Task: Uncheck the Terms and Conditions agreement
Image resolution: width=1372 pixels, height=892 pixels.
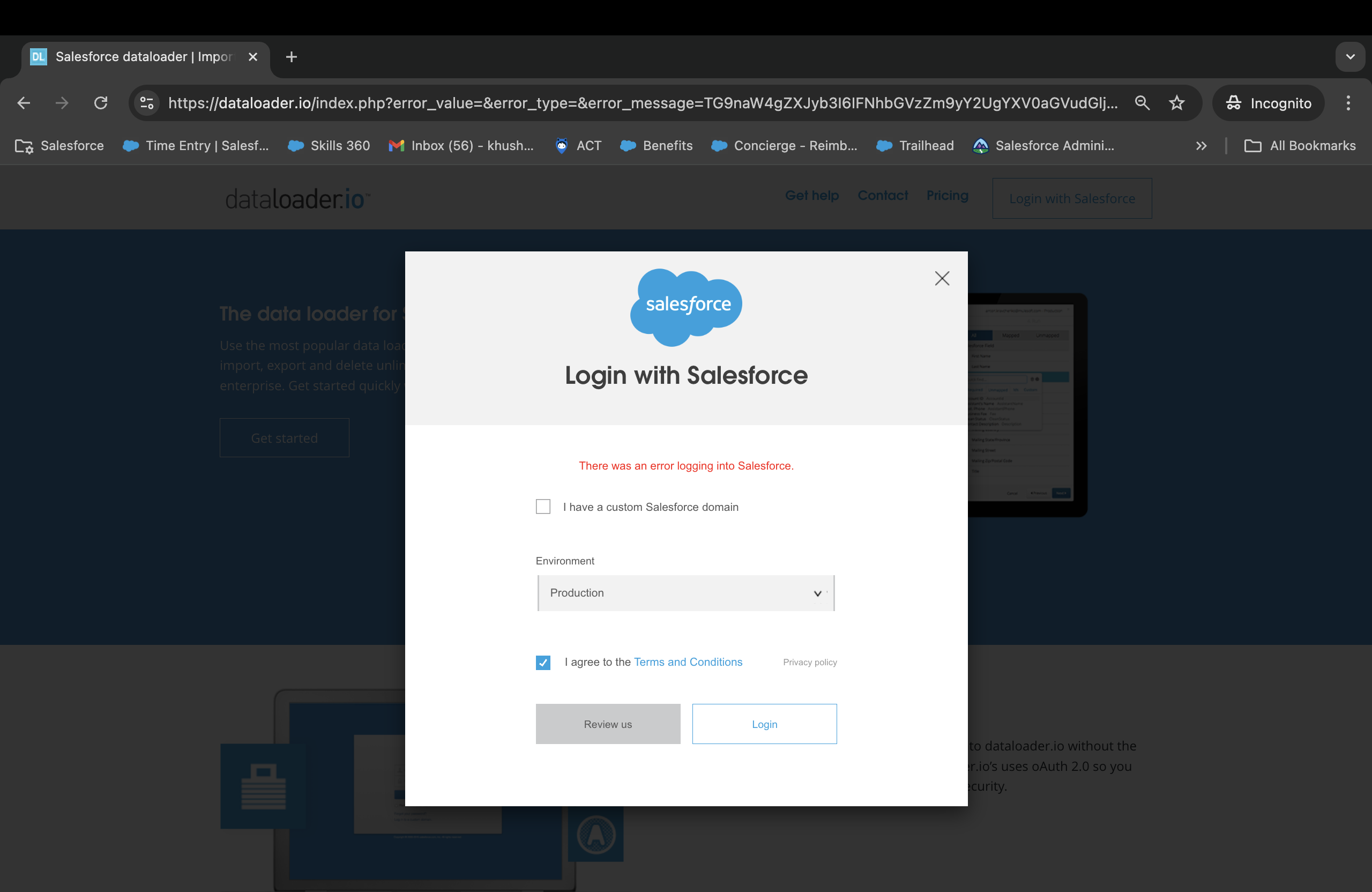Action: [542, 662]
